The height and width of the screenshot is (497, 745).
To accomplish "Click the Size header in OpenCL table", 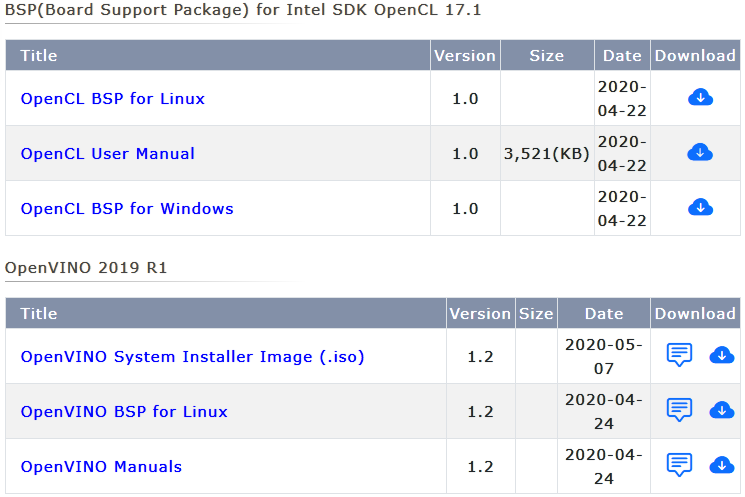I will pos(547,56).
